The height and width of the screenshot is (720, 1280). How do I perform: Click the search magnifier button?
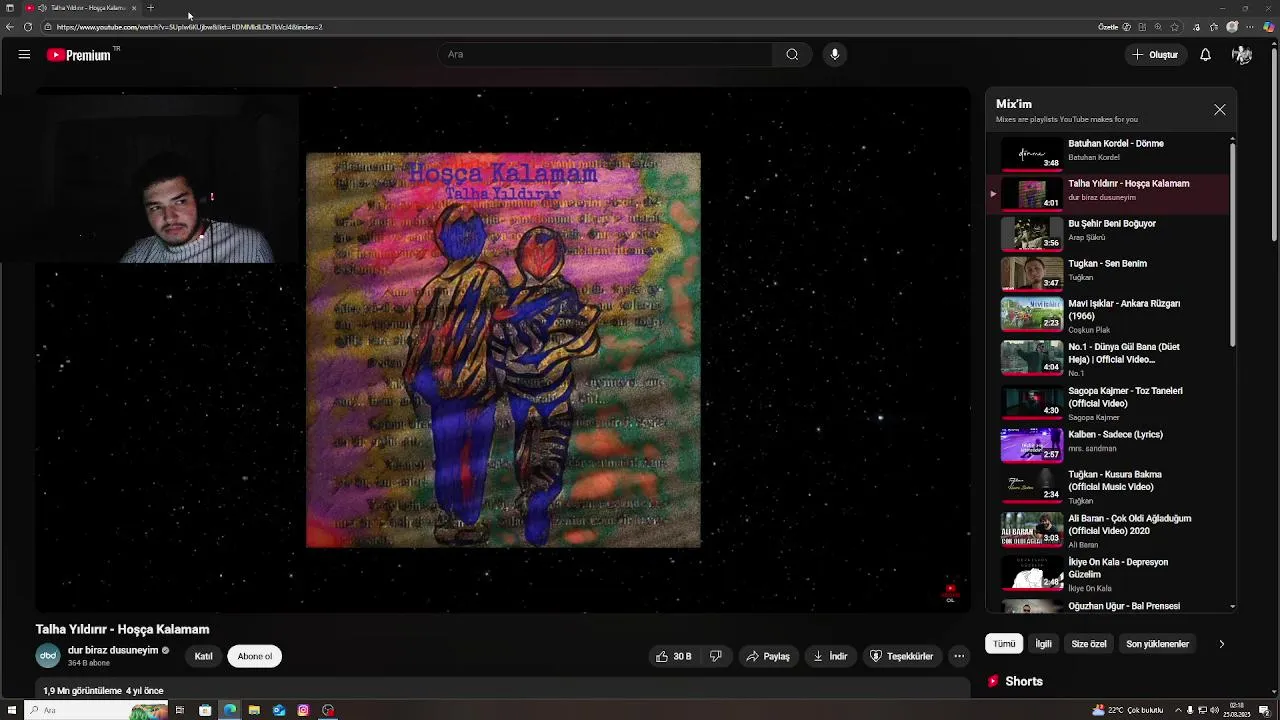pos(792,55)
